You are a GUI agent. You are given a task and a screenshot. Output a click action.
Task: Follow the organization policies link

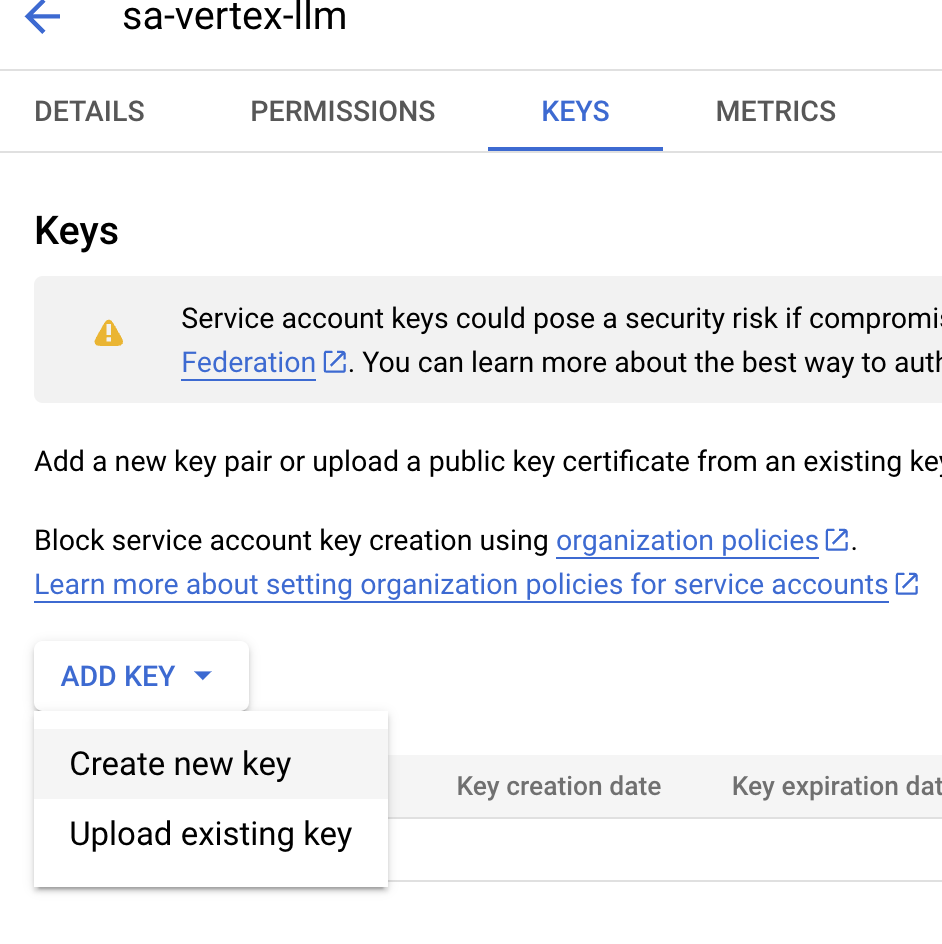(x=687, y=541)
